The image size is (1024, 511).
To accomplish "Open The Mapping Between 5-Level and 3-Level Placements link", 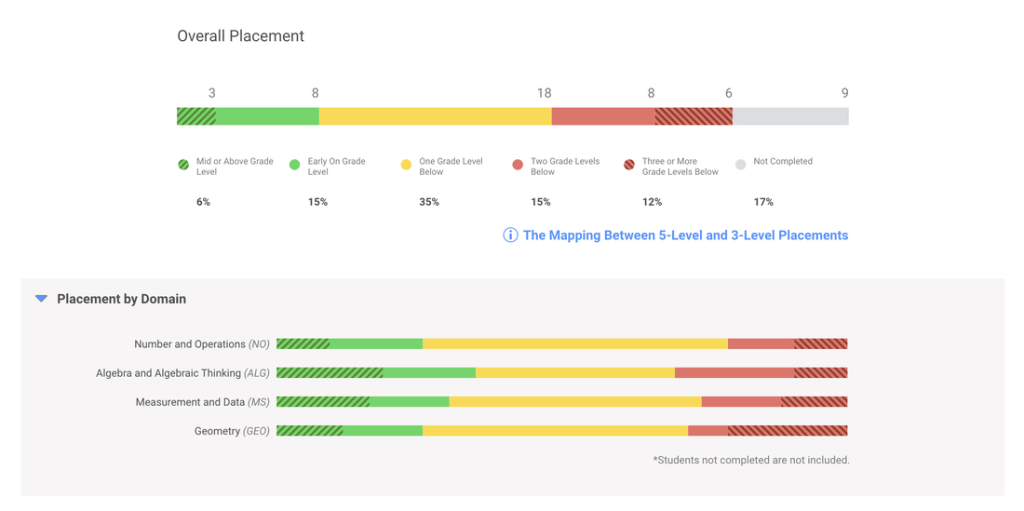I will pyautogui.click(x=685, y=236).
